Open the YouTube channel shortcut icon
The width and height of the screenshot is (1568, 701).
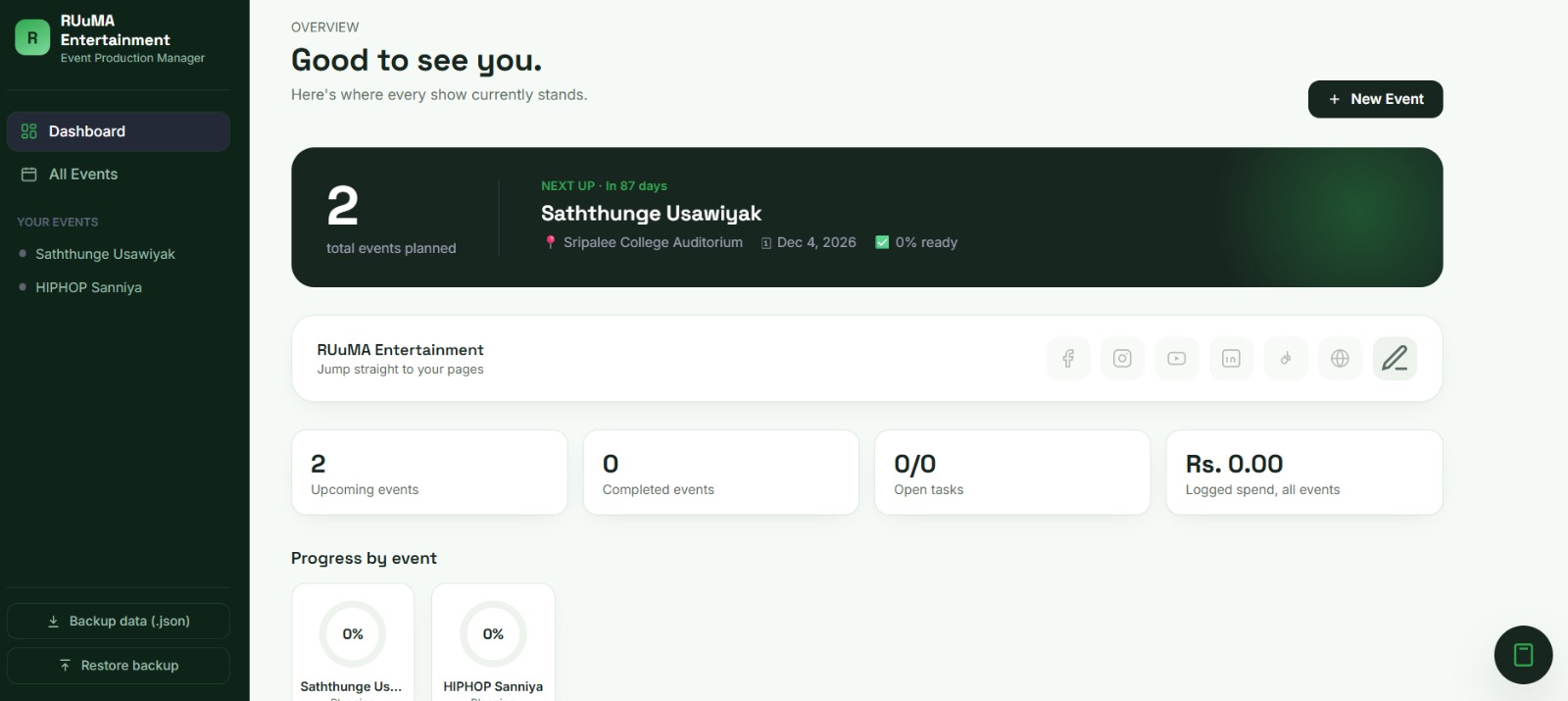1177,359
